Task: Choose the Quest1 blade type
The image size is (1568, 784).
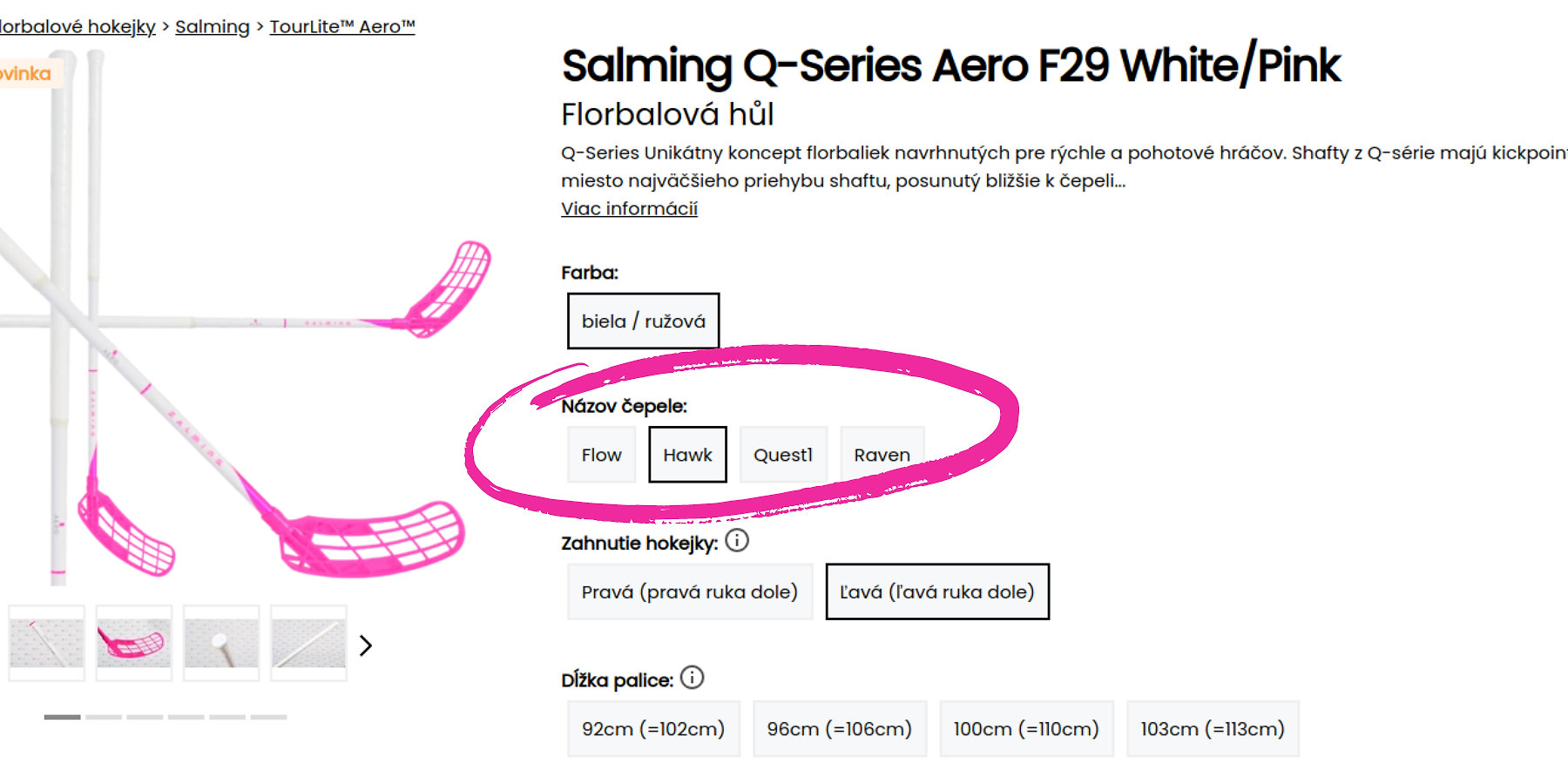Action: tap(782, 455)
